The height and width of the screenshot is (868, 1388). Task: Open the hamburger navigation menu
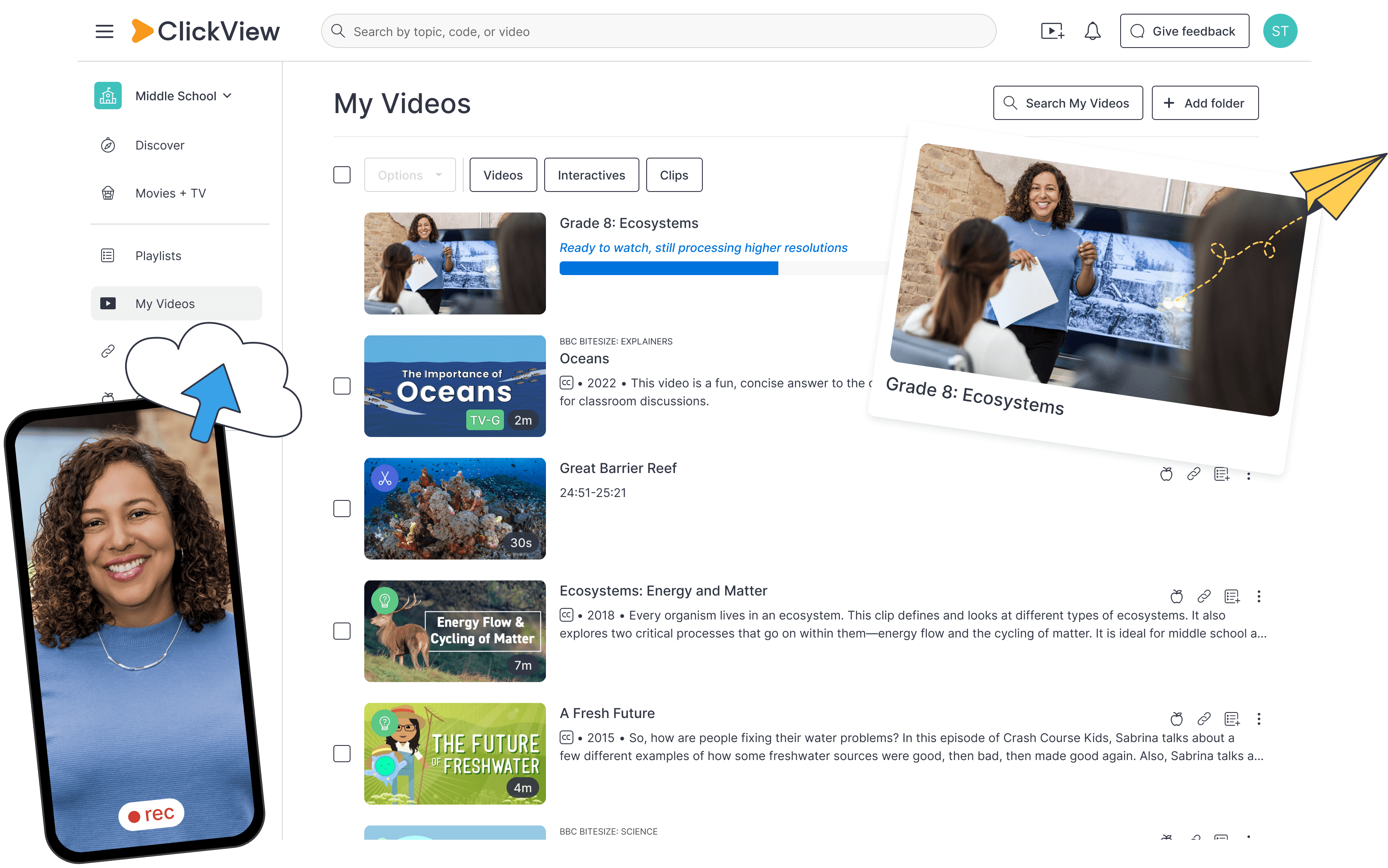[x=105, y=32]
